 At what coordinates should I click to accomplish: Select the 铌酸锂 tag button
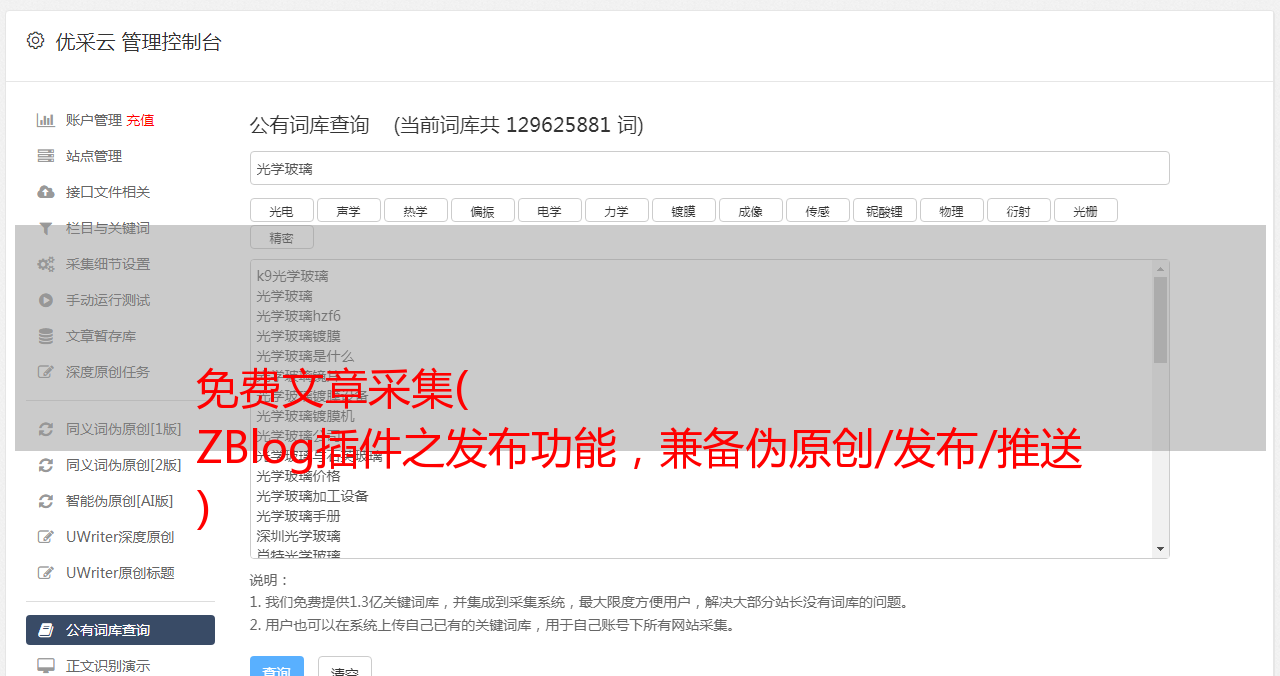point(884,210)
